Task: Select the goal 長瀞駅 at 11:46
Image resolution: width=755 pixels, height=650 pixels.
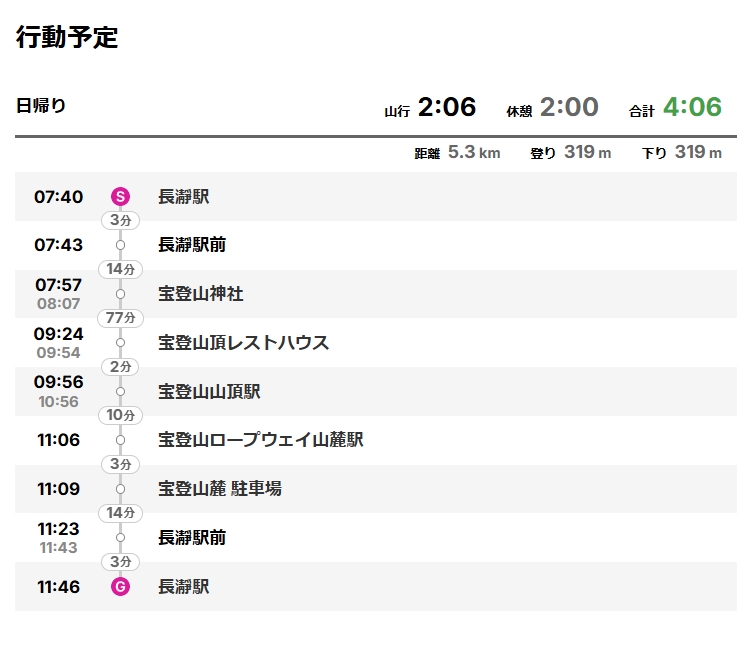Action: pos(183,586)
